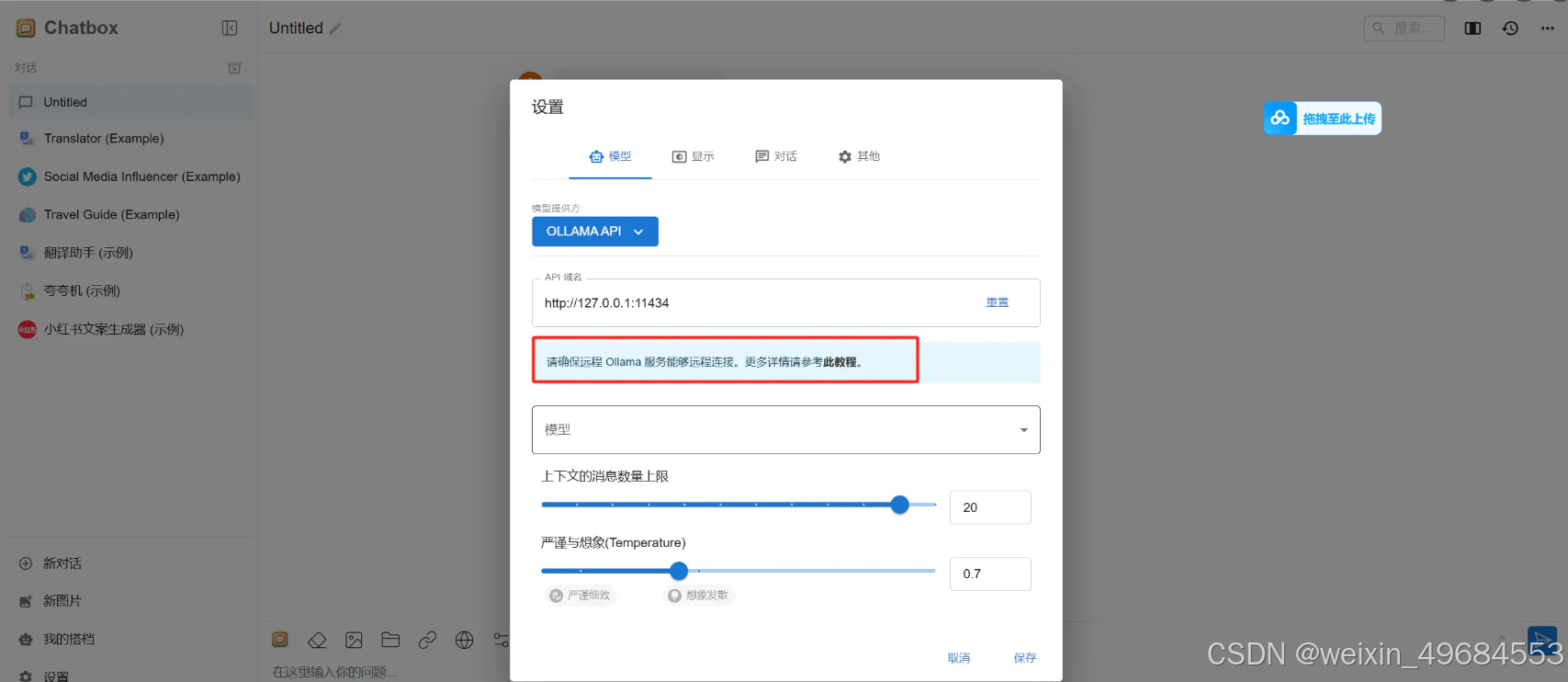Open the 小红书文案生成器 (示例) conversation
This screenshot has height=682, width=1568.
point(130,329)
